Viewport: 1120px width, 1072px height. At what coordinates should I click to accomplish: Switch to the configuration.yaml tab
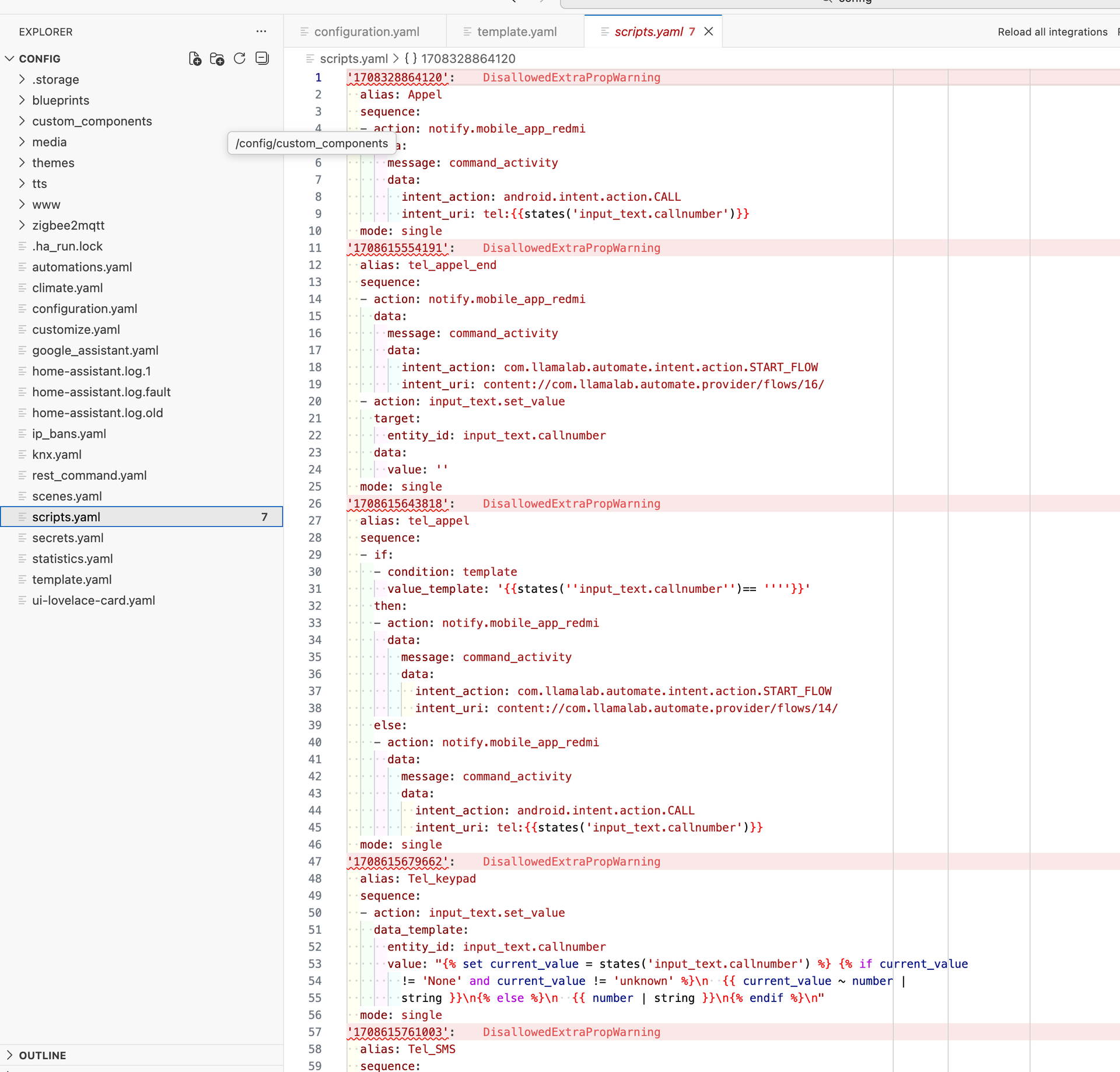(x=366, y=32)
